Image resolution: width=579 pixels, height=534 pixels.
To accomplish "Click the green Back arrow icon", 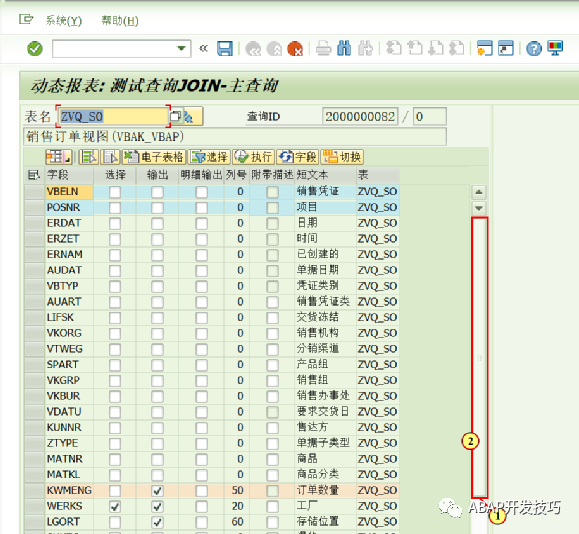I will [253, 48].
